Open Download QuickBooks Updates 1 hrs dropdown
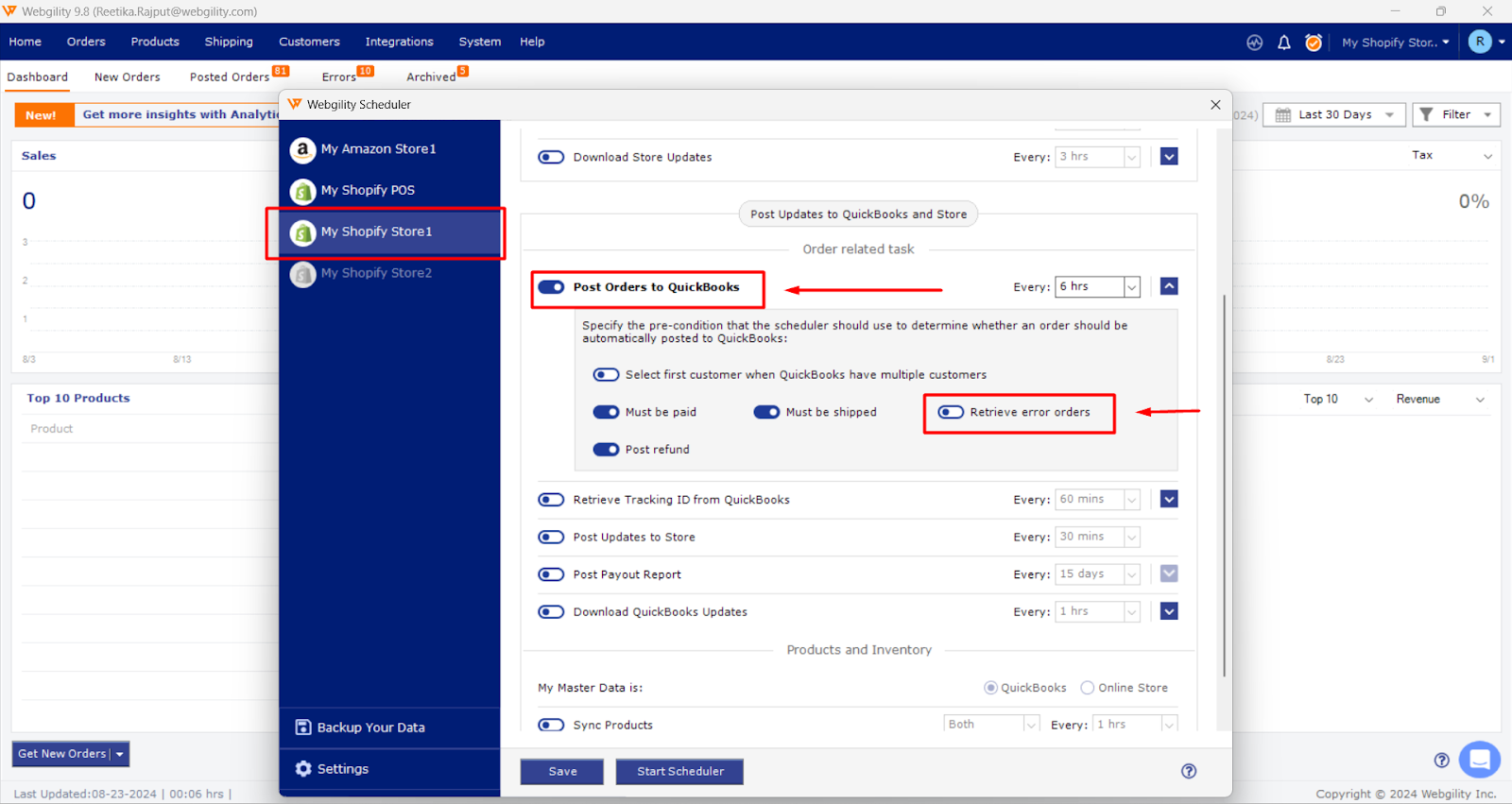Screen dimensions: 1512x804 point(1097,611)
